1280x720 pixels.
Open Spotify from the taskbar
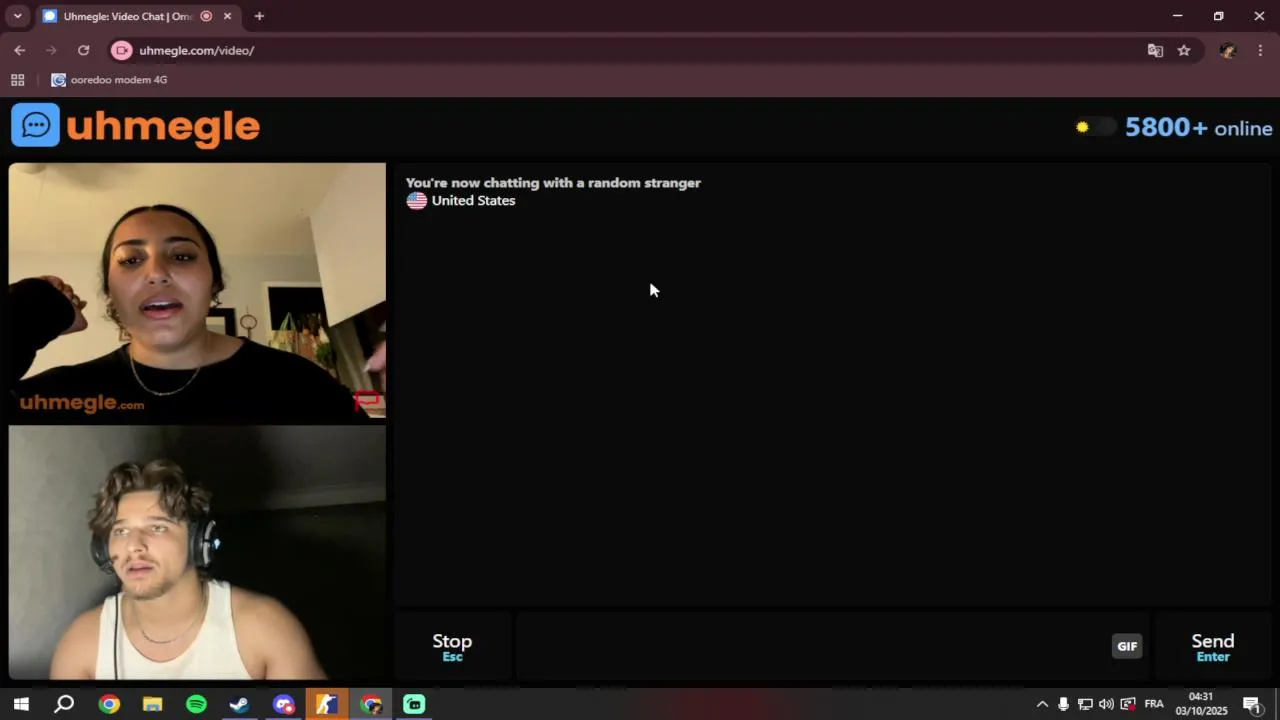(196, 704)
